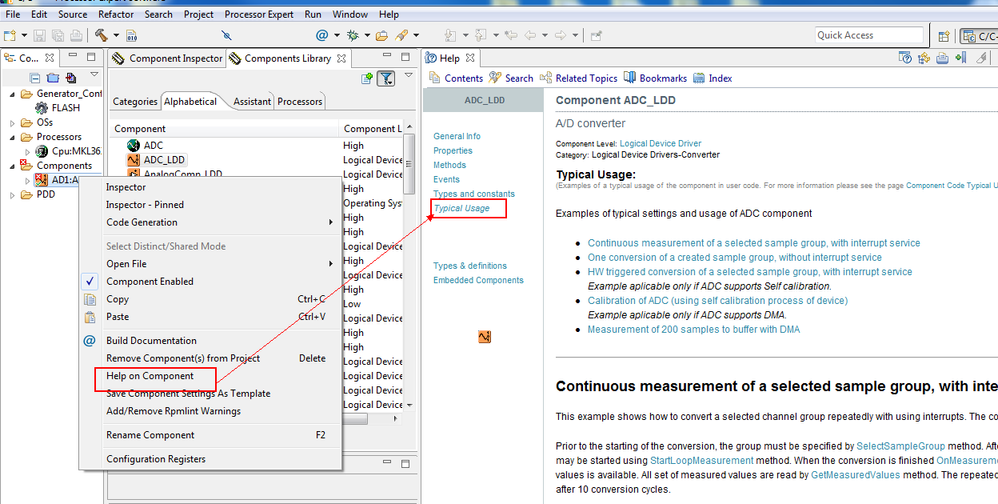The width and height of the screenshot is (998, 504).
Task: Click the external tools brush icon
Action: point(401,35)
